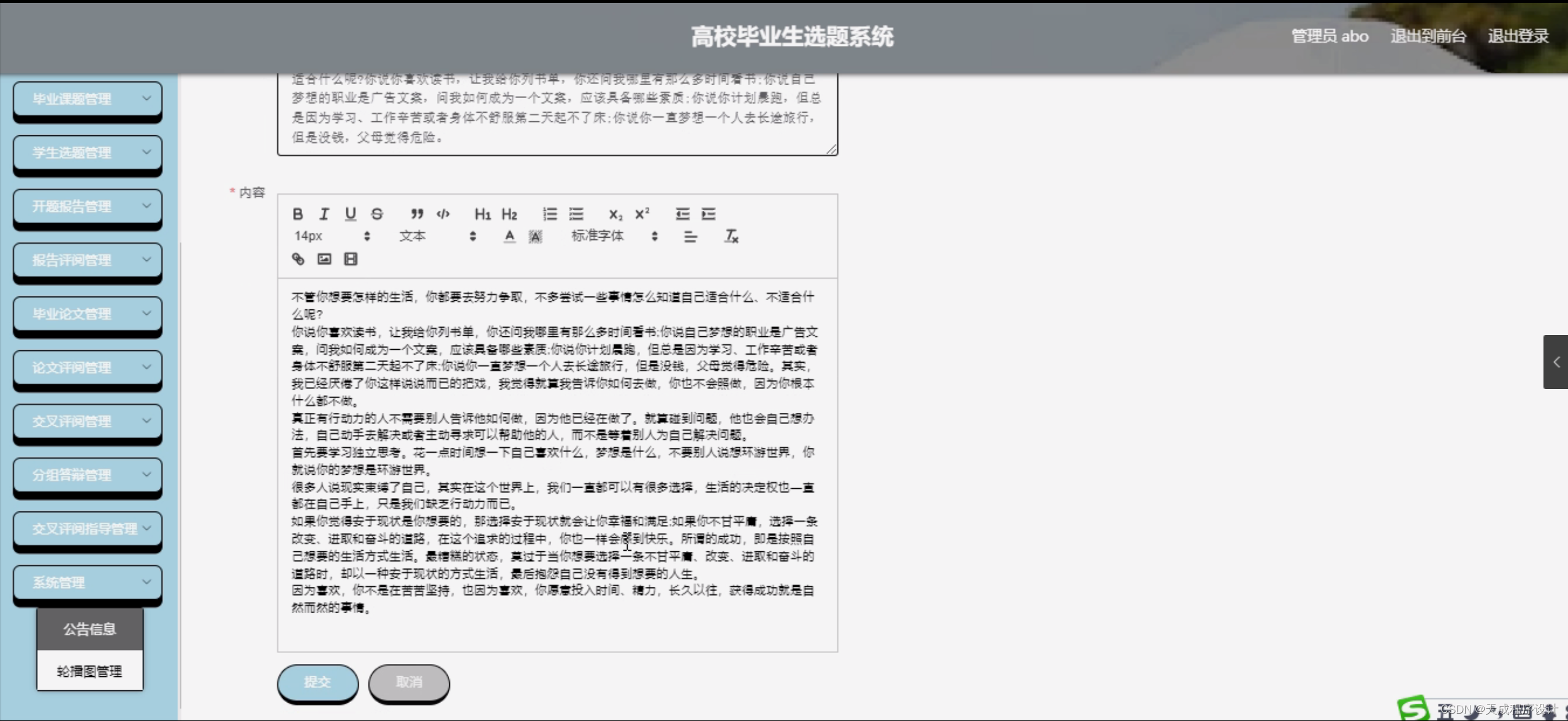This screenshot has width=1568, height=721.
Task: Insert a blockquote using quote icon
Action: pyautogui.click(x=417, y=214)
